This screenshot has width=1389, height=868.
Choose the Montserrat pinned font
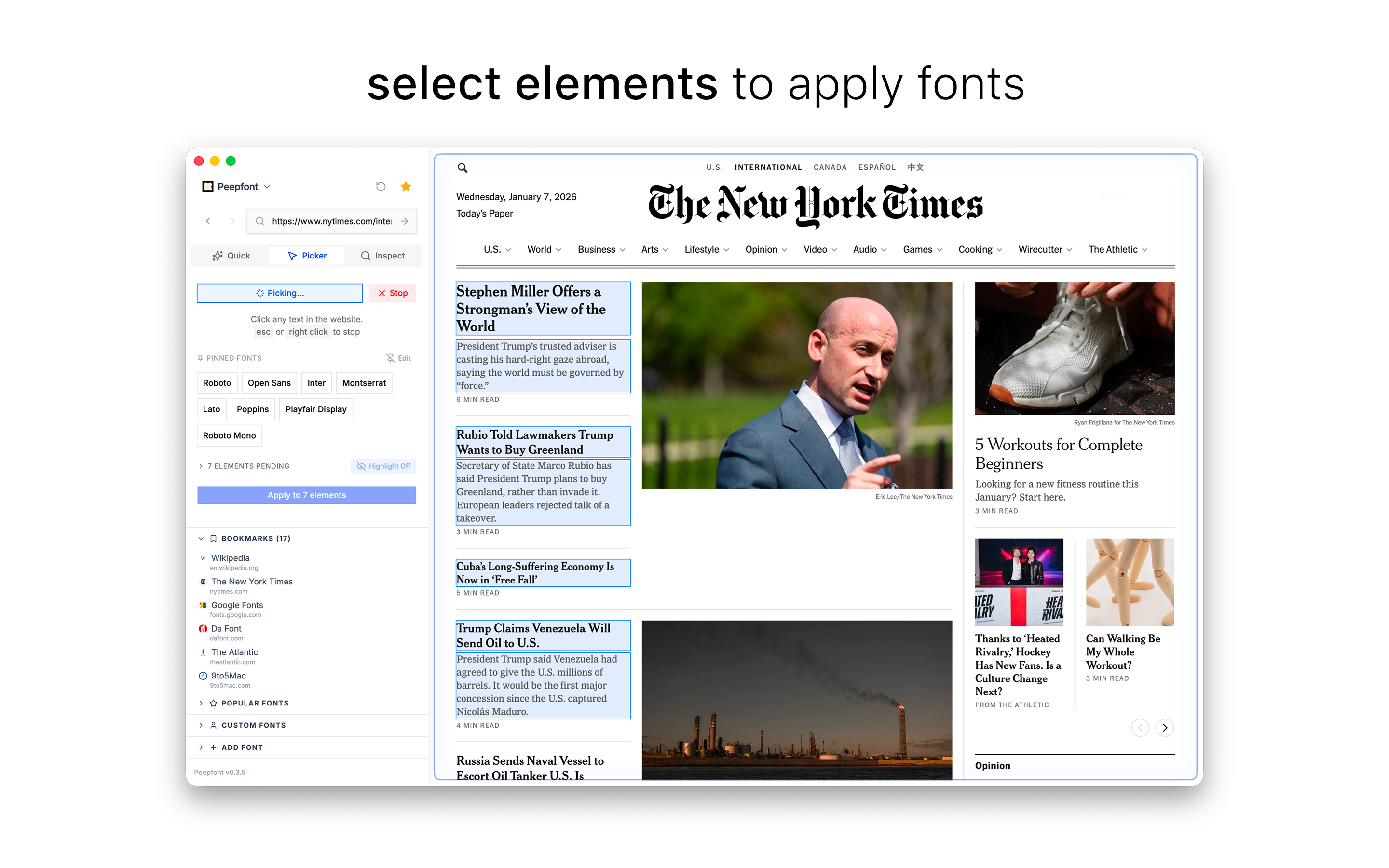(364, 383)
